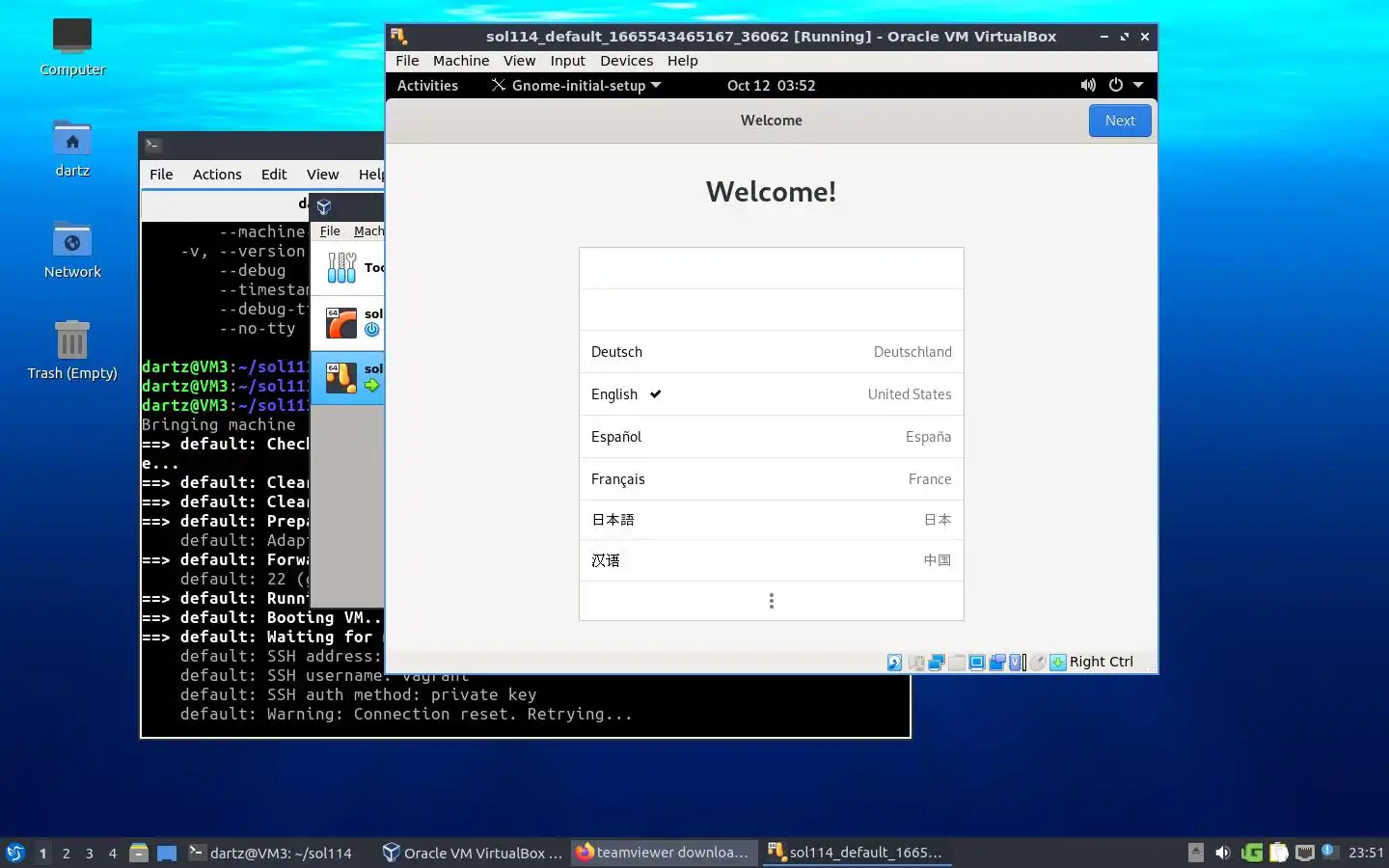Open the Gnome-initial-setup app menu
1389x868 pixels.
(577, 85)
